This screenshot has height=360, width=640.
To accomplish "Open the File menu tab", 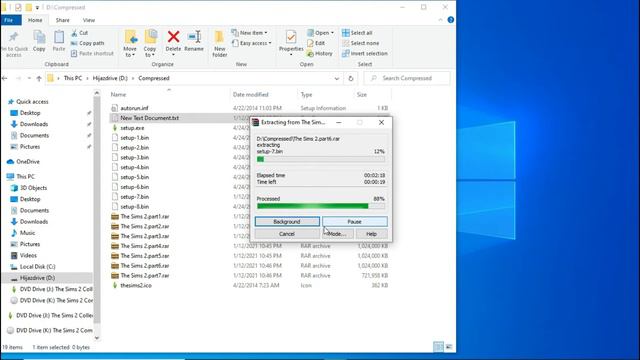I will 10,20.
